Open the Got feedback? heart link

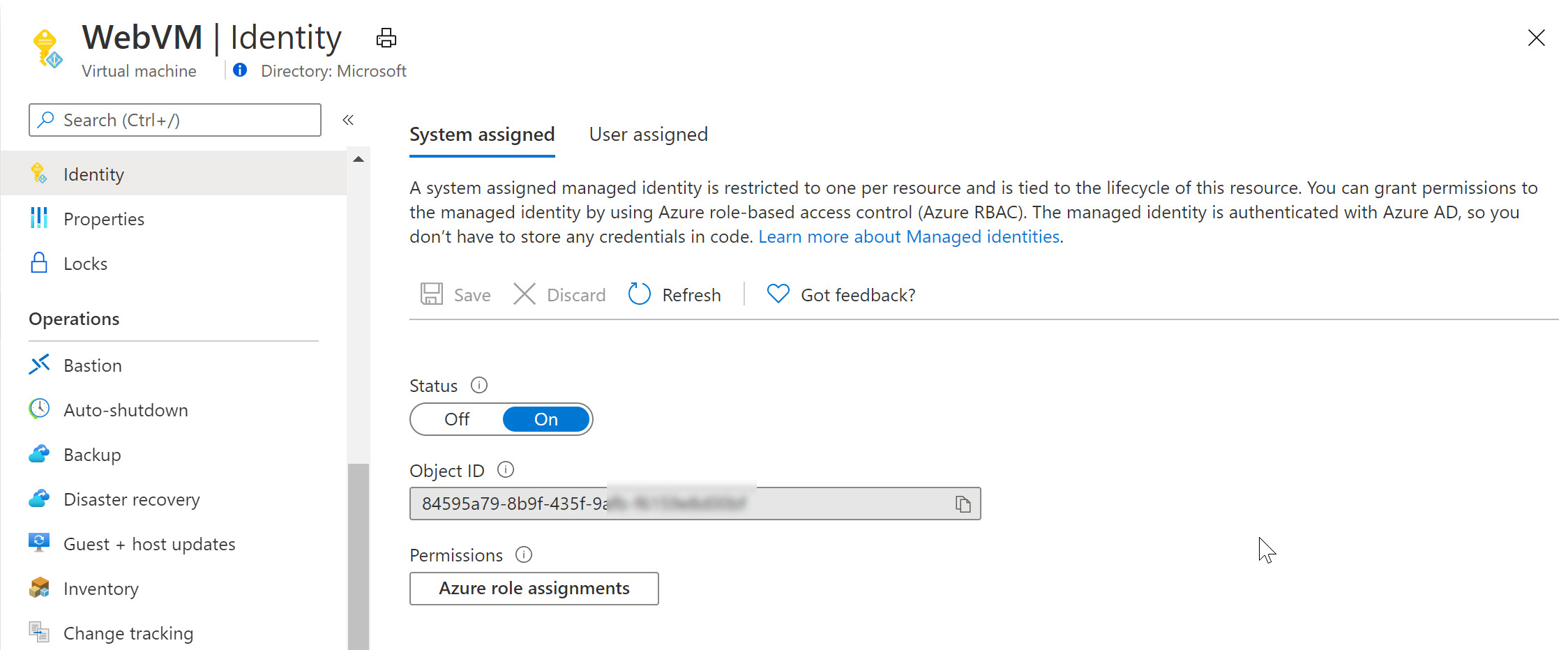[840, 294]
